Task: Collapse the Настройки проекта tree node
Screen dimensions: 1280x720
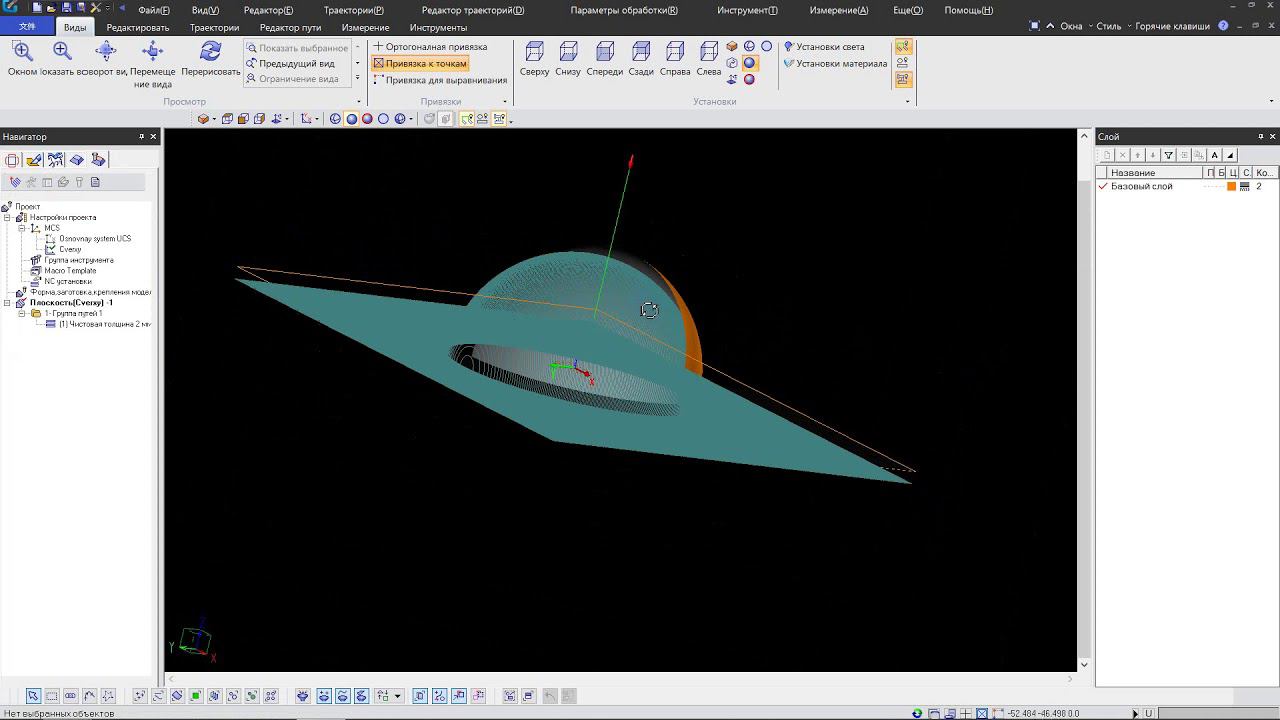Action: point(8,218)
